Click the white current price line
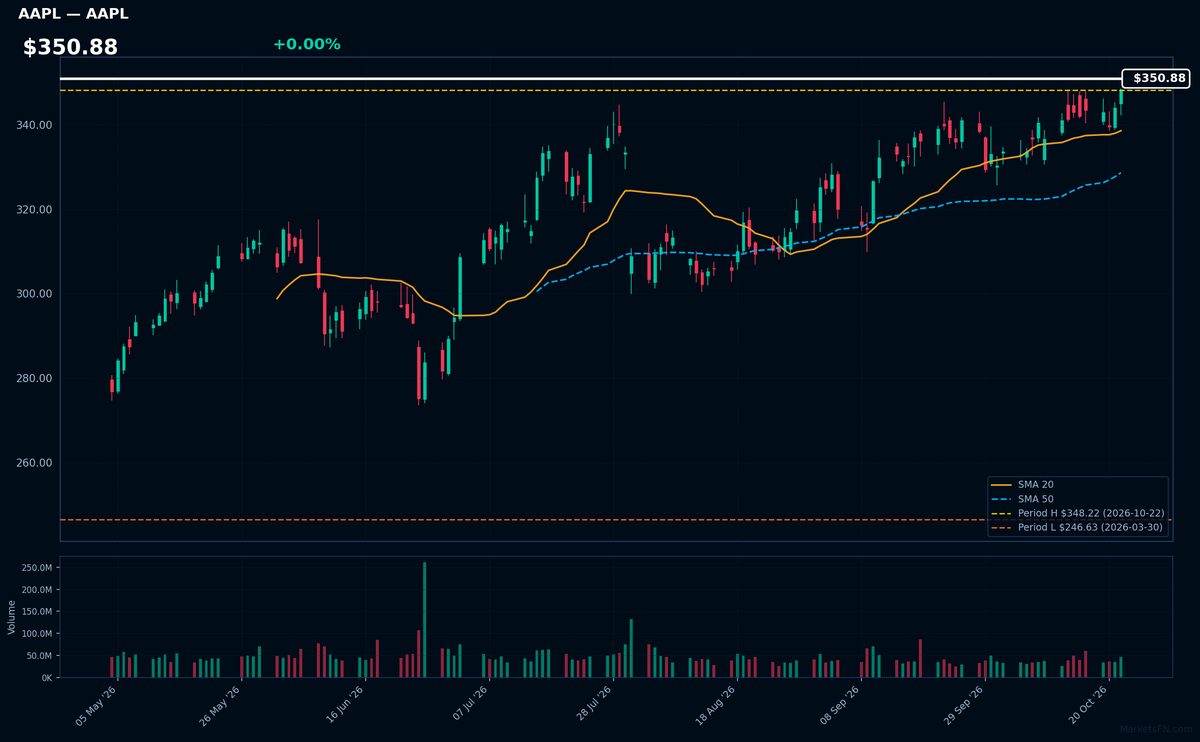The image size is (1200, 742). point(590,78)
